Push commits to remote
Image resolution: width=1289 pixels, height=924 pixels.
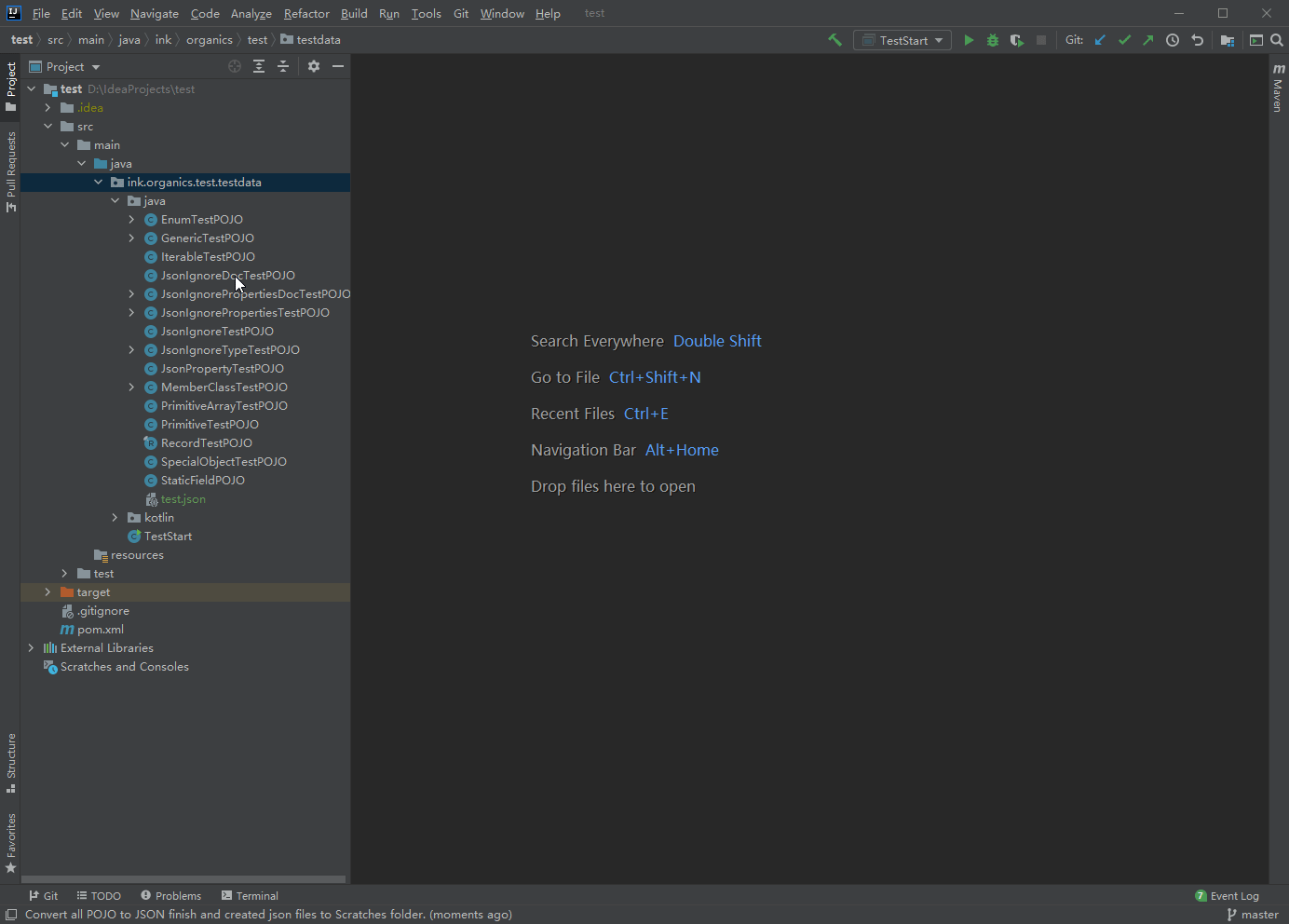[x=1148, y=40]
